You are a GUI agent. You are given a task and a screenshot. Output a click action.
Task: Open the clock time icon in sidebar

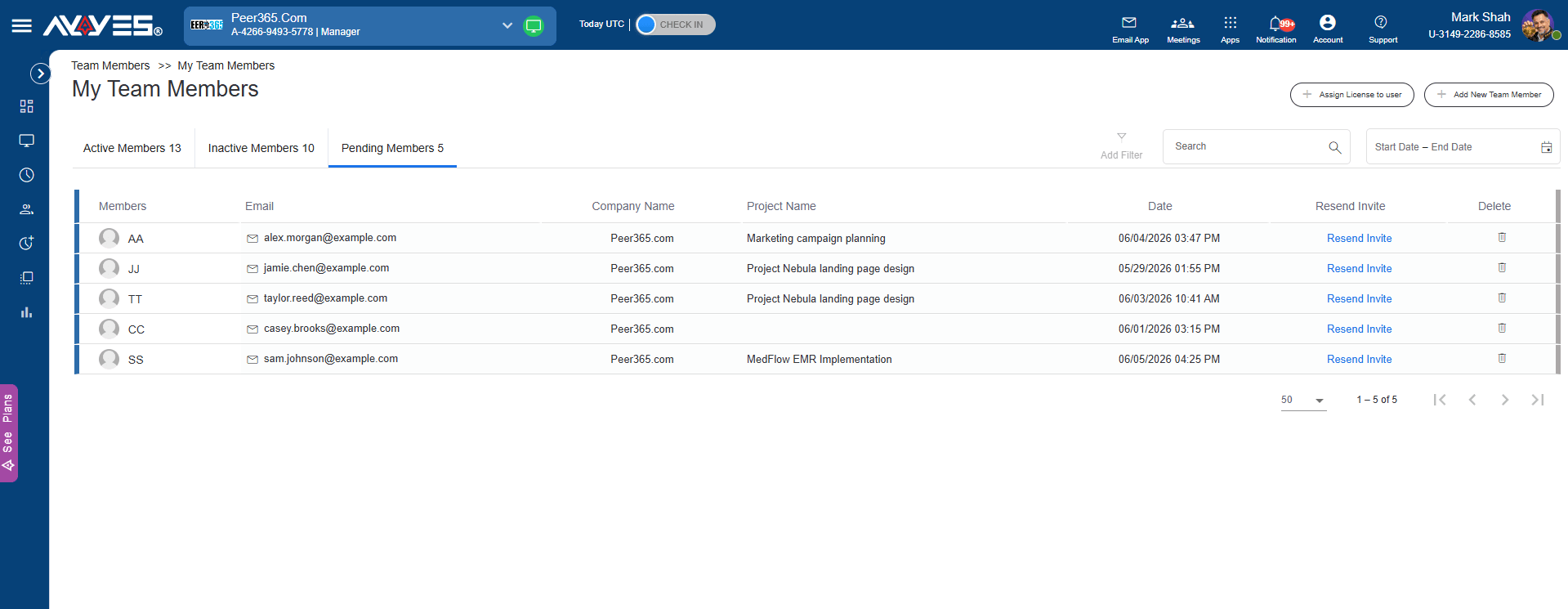27,175
